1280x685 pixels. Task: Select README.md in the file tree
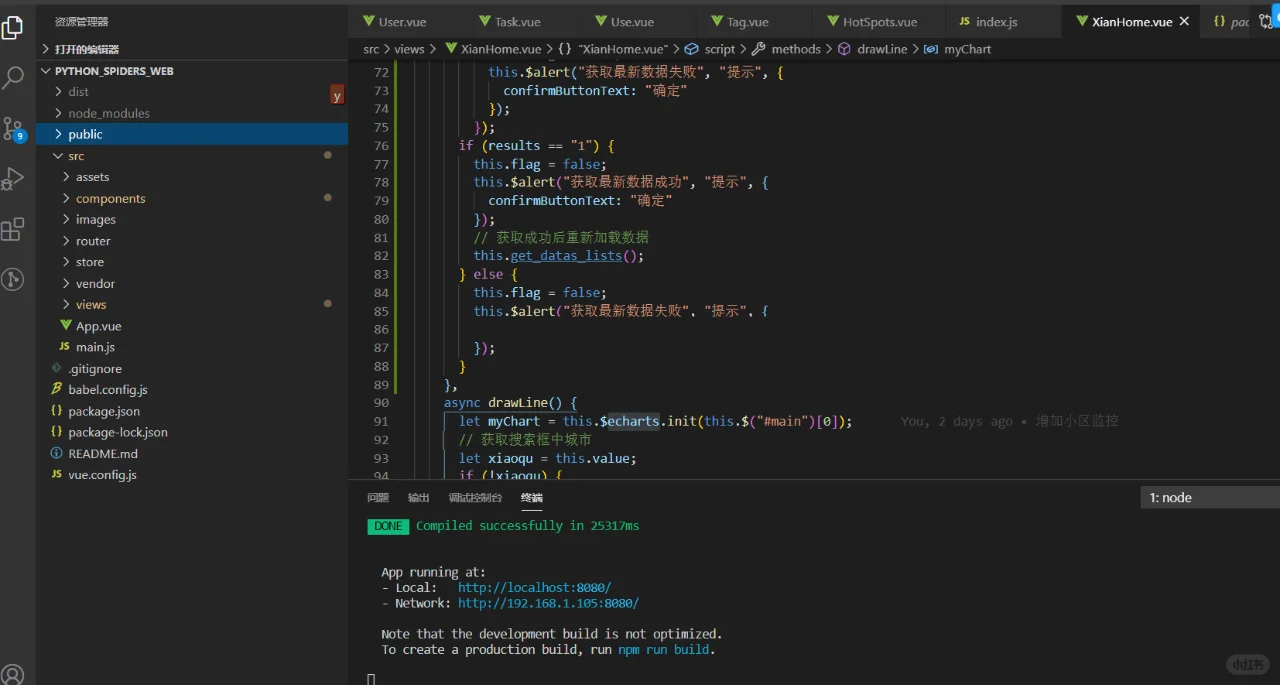[100, 453]
